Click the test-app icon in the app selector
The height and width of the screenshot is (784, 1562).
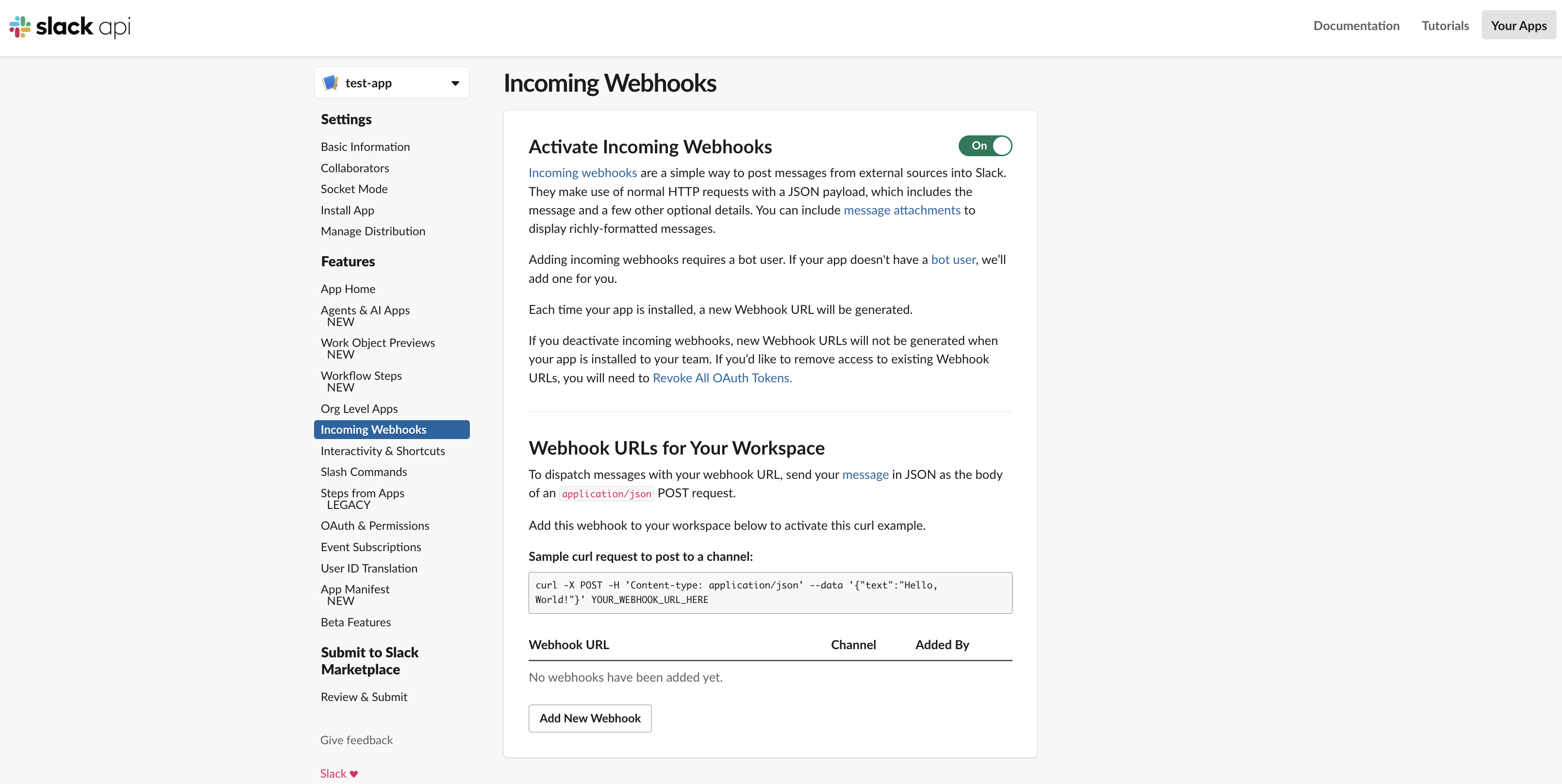pyautogui.click(x=330, y=82)
